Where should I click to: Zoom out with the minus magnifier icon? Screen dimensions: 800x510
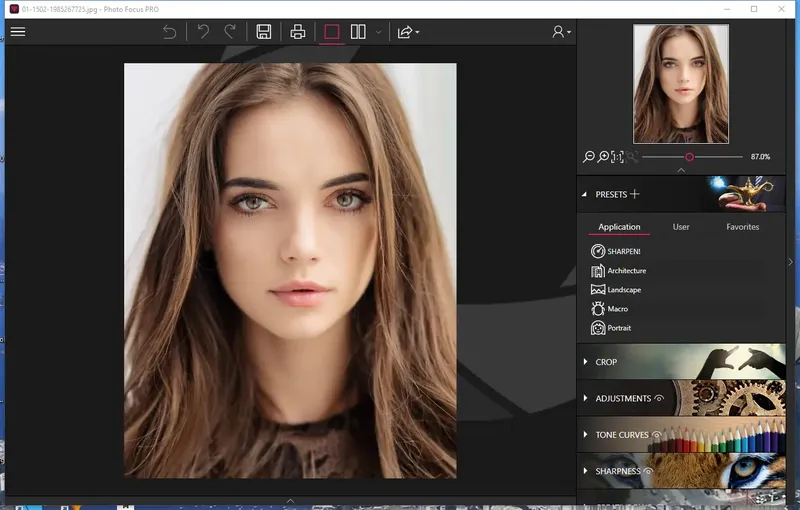[589, 157]
